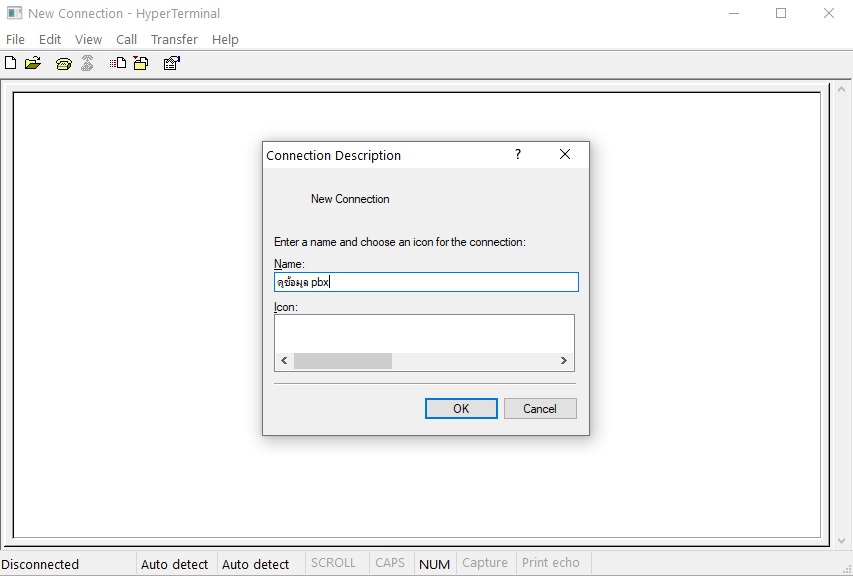Toggle Print echo in the status bar
The width and height of the screenshot is (853, 576).
(x=553, y=562)
